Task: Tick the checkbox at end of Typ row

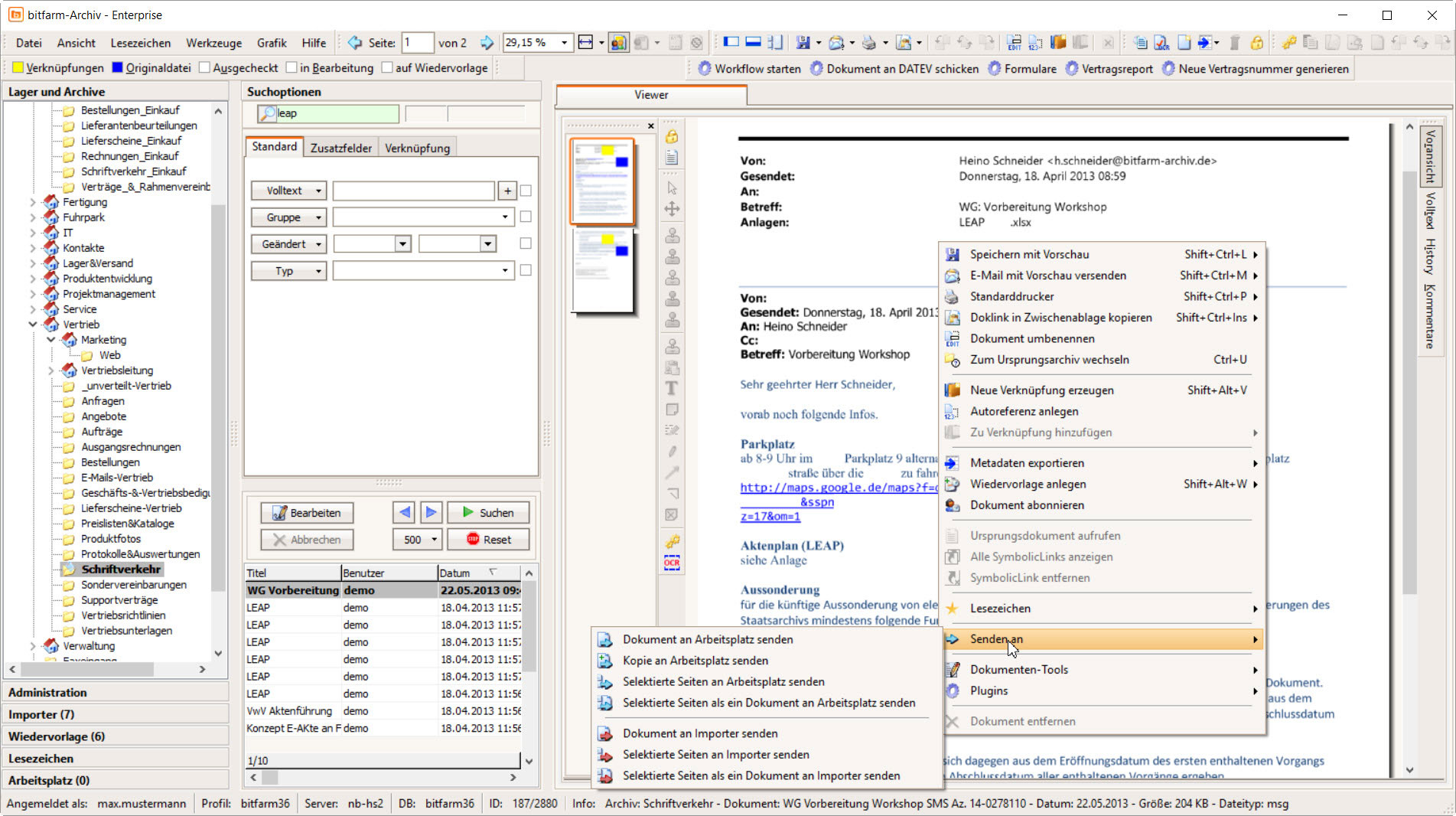Action: [526, 270]
